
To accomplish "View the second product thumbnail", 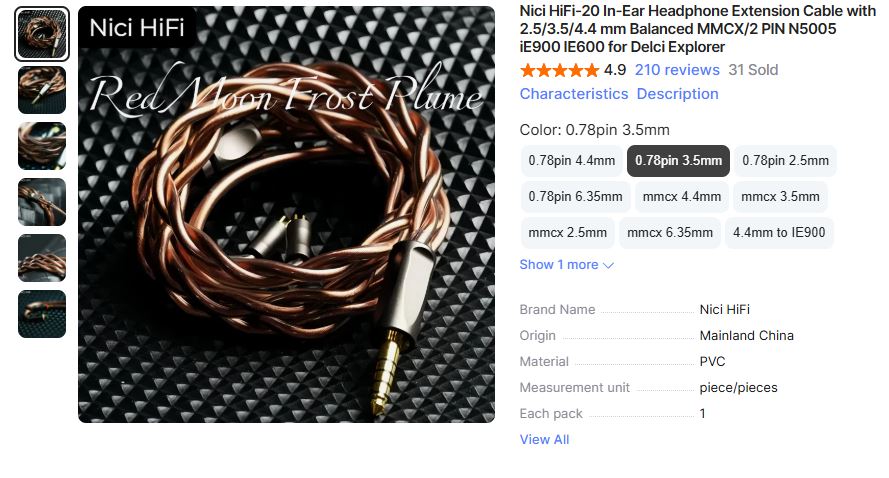I will click(x=42, y=90).
